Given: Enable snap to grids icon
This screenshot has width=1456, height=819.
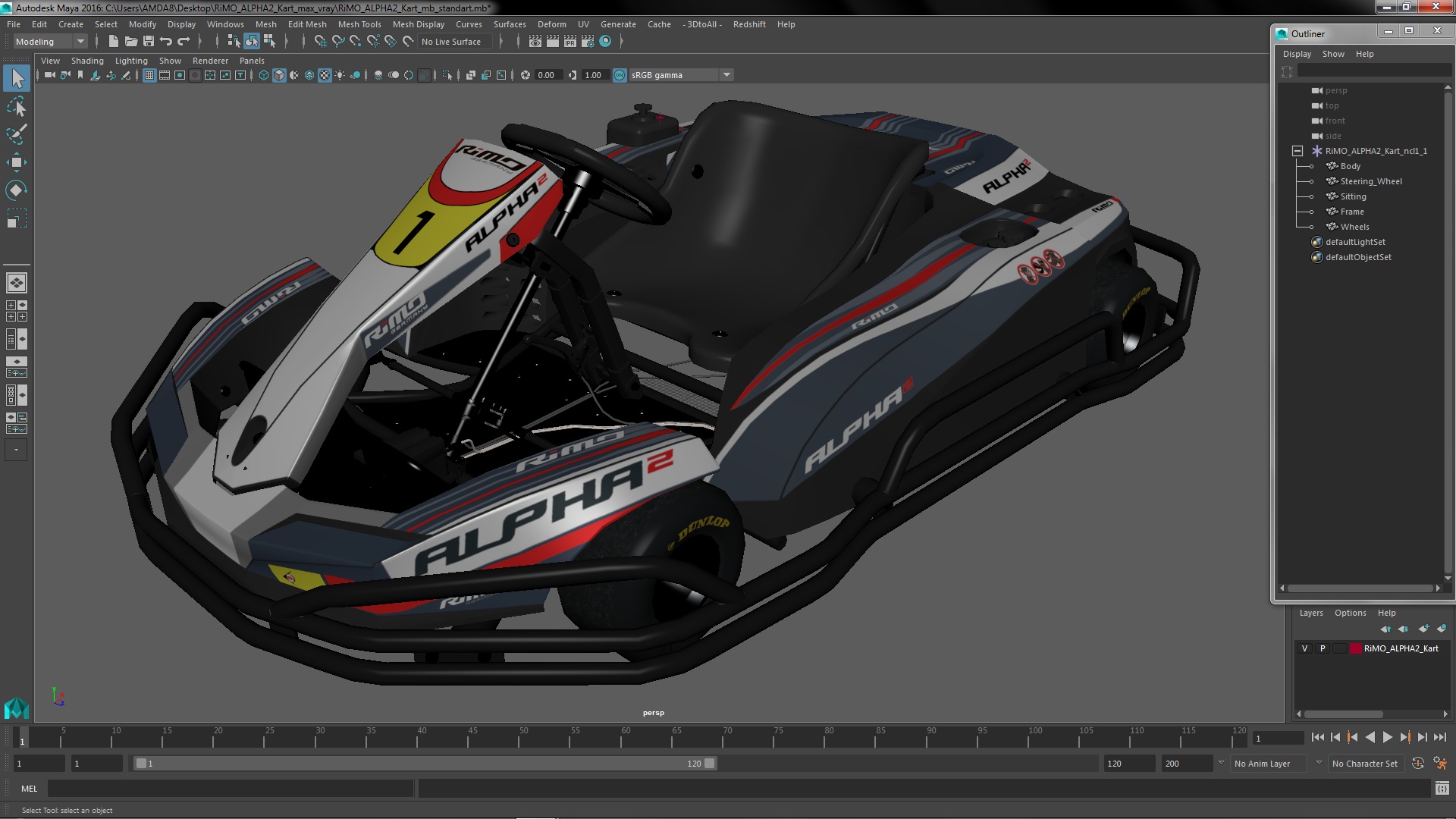Looking at the screenshot, I should pos(321,42).
